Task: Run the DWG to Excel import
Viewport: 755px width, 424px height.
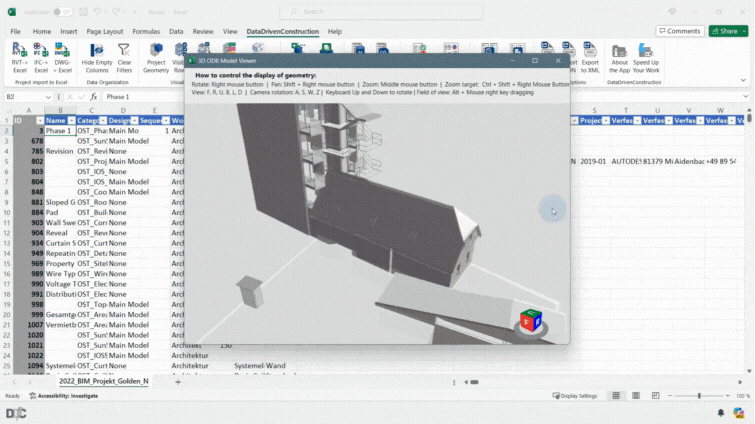Action: [62, 58]
